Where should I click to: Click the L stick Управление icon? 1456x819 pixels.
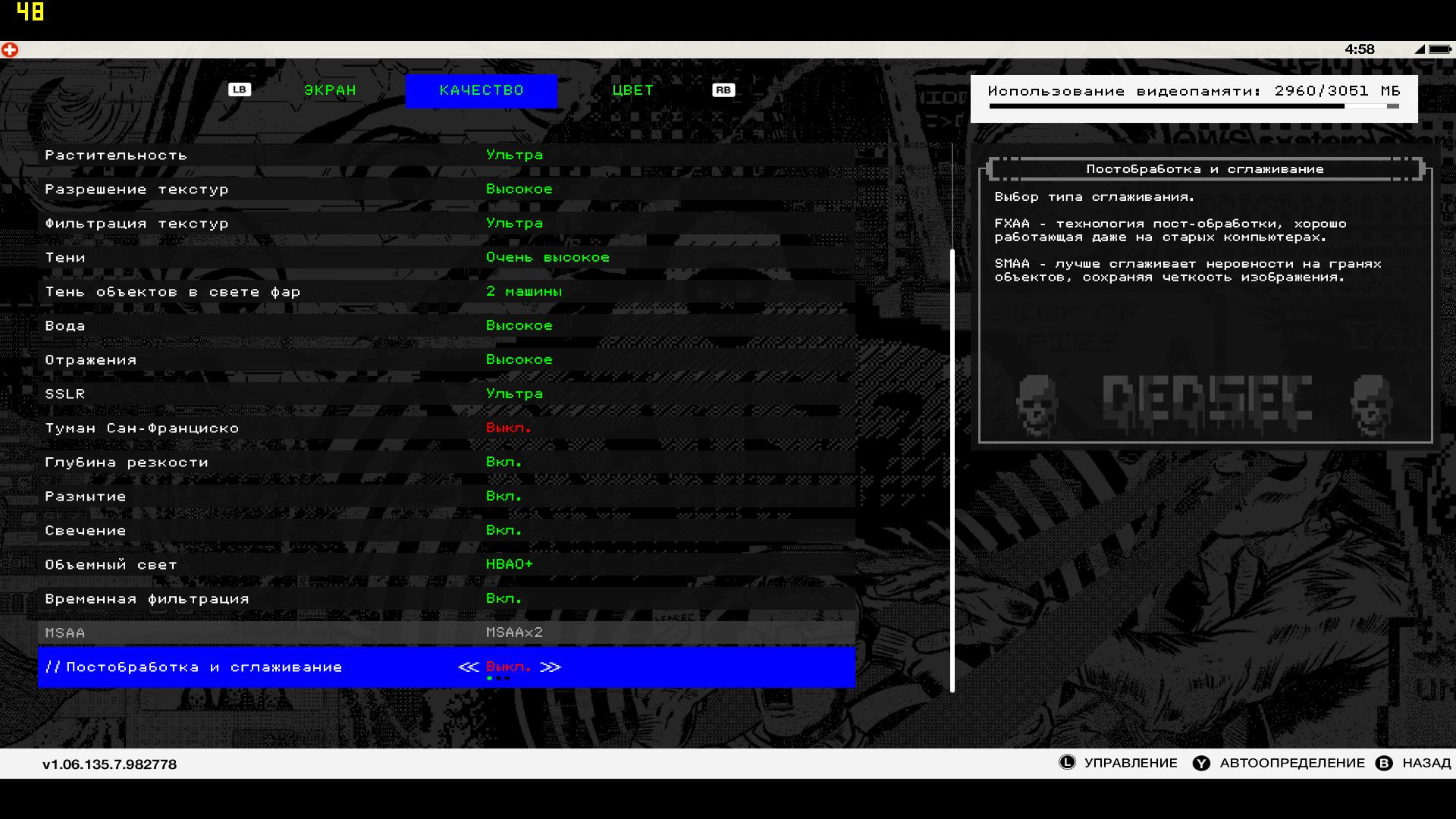(x=1067, y=763)
